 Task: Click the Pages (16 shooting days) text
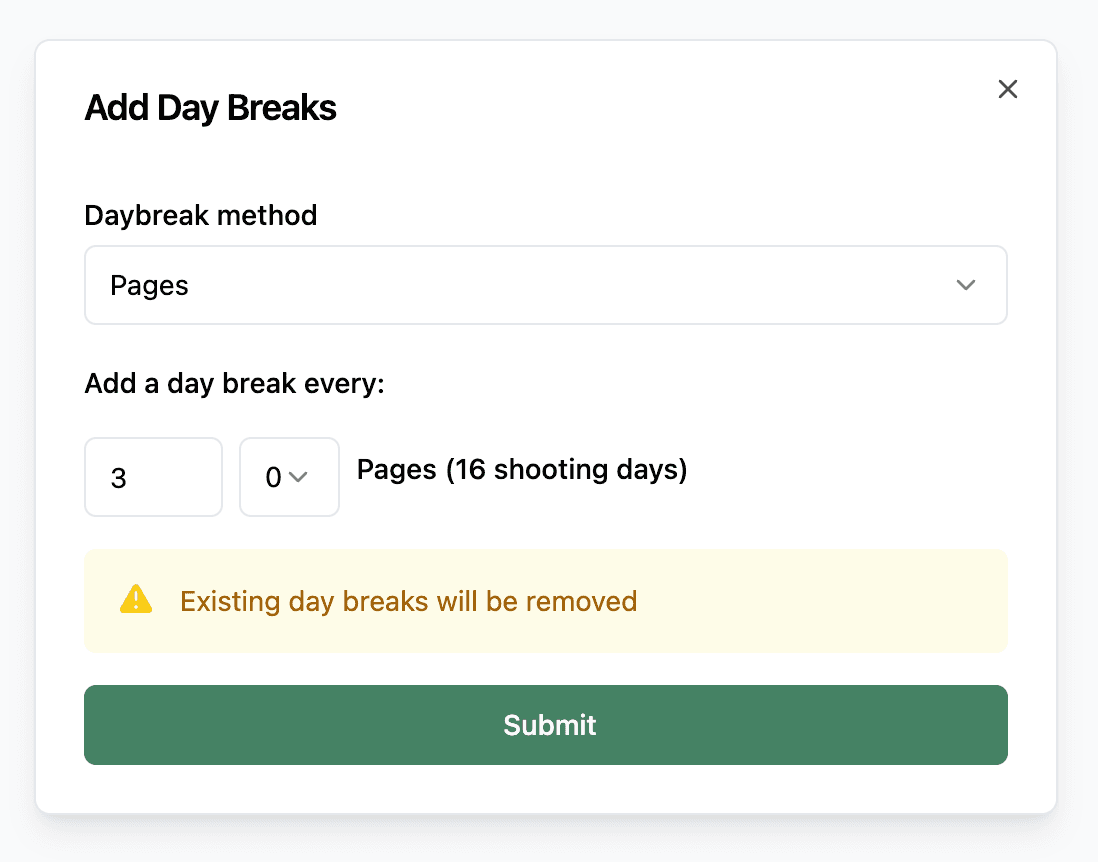click(x=521, y=469)
